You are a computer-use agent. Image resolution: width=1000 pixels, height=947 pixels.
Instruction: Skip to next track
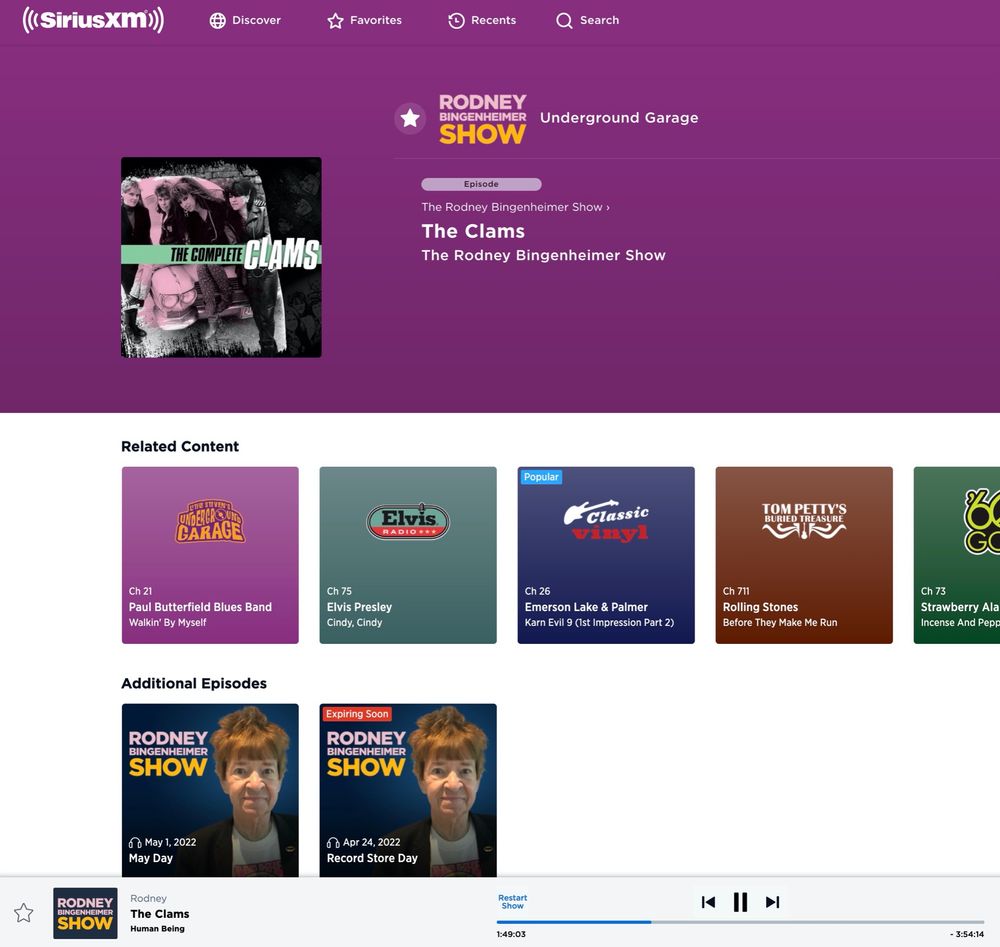pyautogui.click(x=772, y=902)
